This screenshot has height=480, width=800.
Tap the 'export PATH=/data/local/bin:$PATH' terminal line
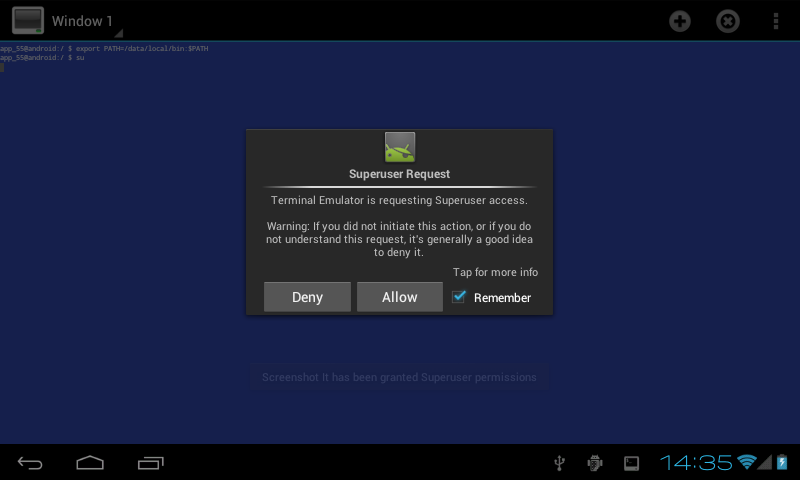[x=104, y=48]
